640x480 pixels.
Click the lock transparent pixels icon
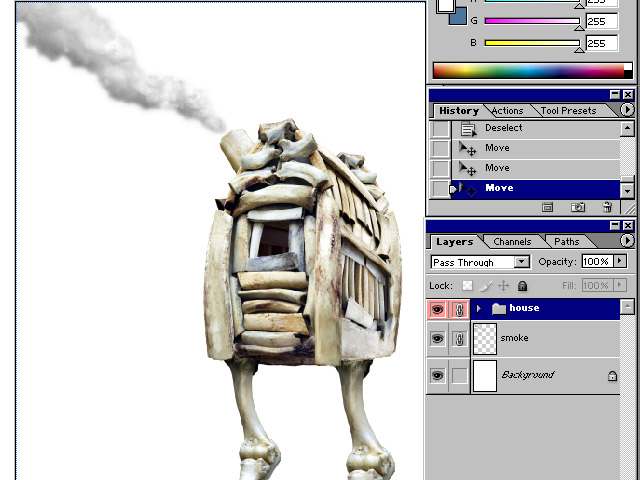[467, 286]
